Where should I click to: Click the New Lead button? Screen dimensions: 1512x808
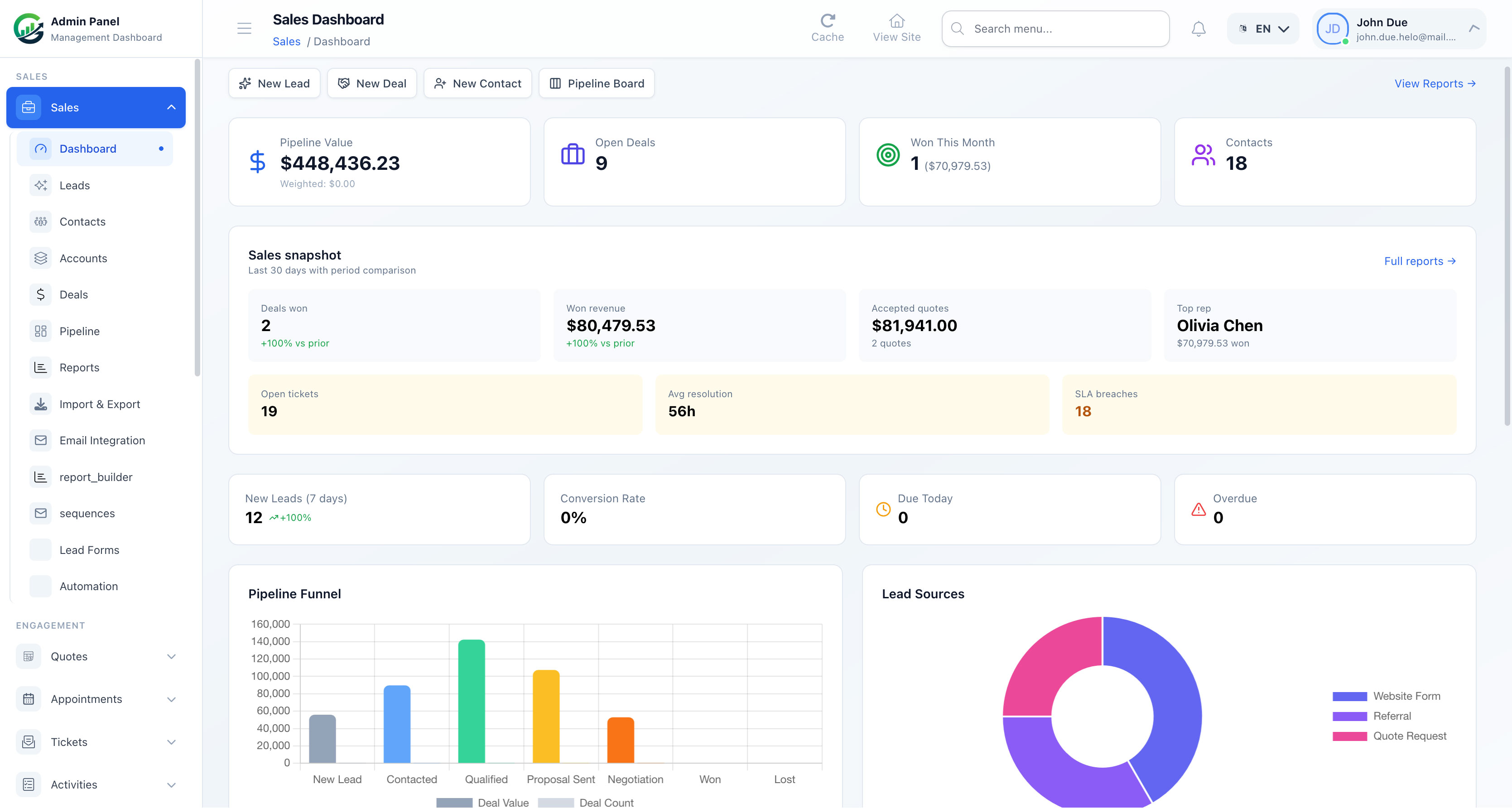[274, 83]
